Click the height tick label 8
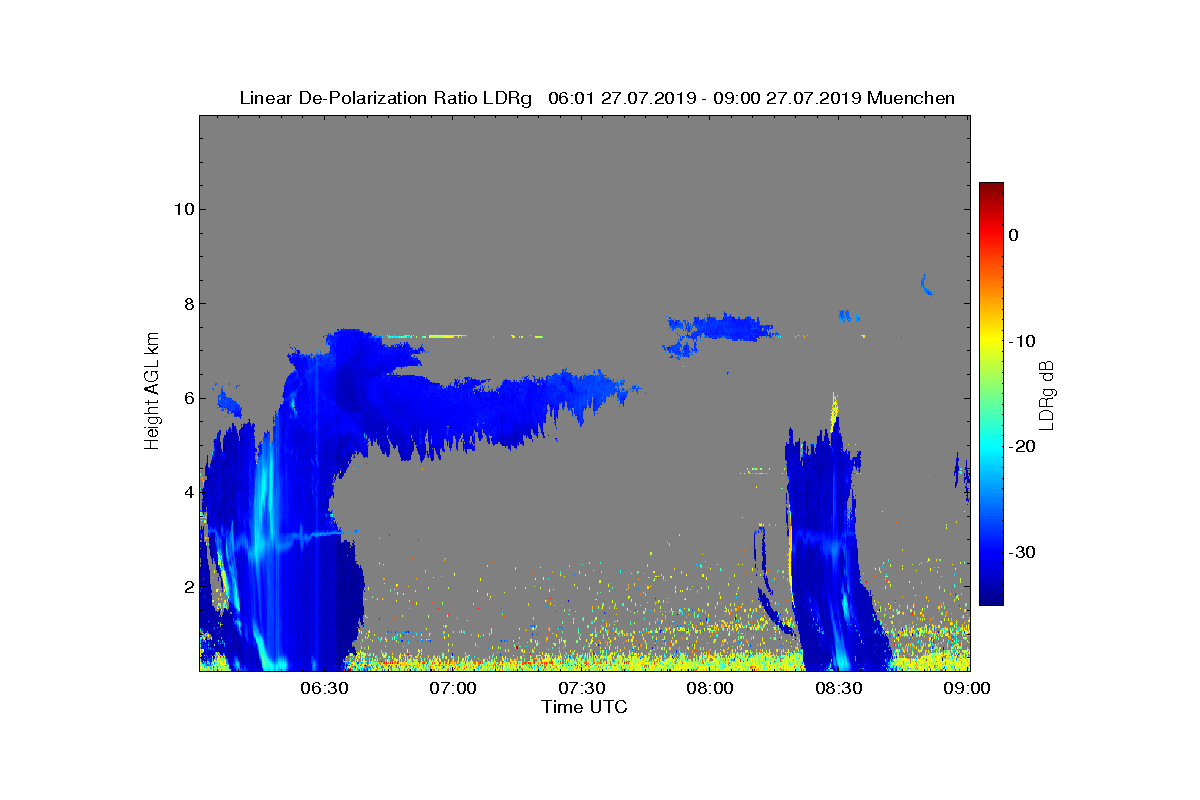The image size is (1200, 800). tap(188, 304)
